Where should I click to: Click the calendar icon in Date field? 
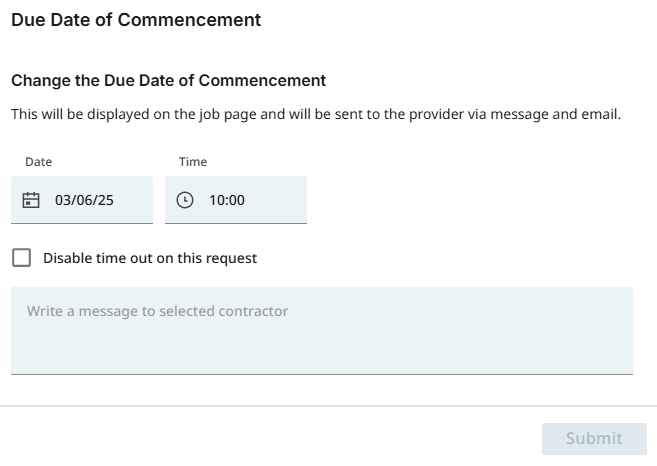[31, 200]
